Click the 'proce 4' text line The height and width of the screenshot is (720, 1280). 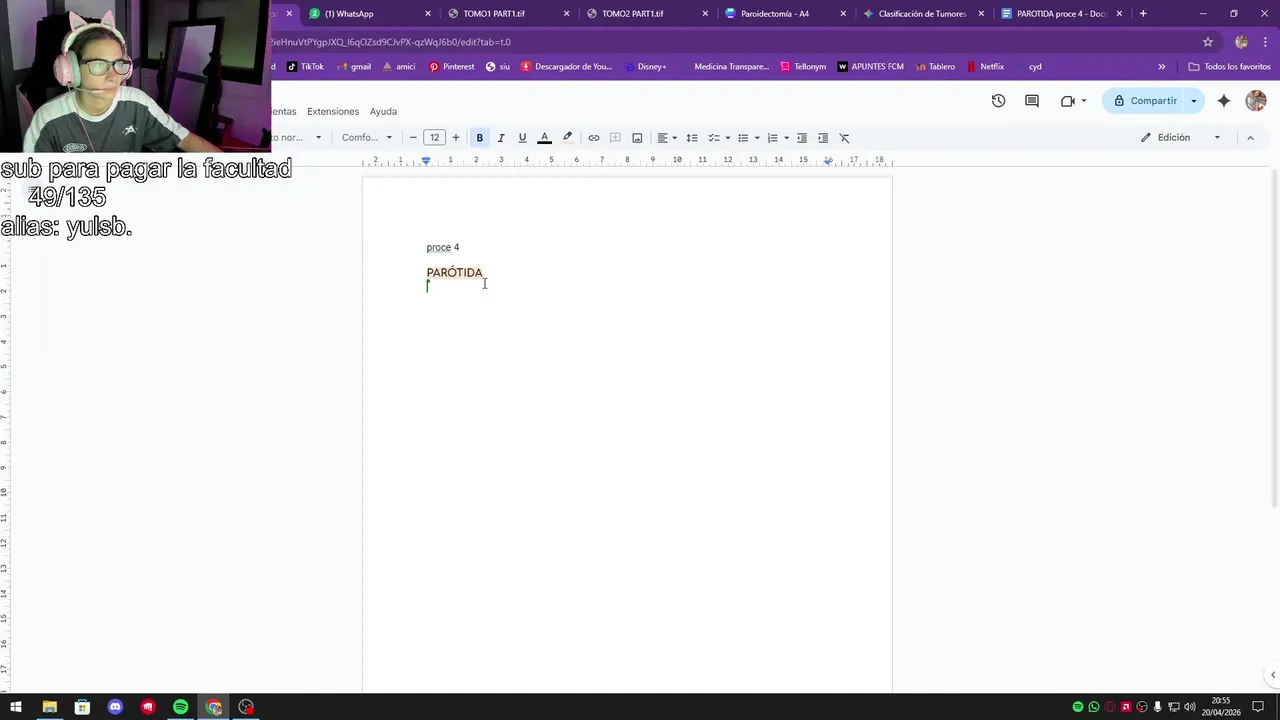tap(443, 247)
